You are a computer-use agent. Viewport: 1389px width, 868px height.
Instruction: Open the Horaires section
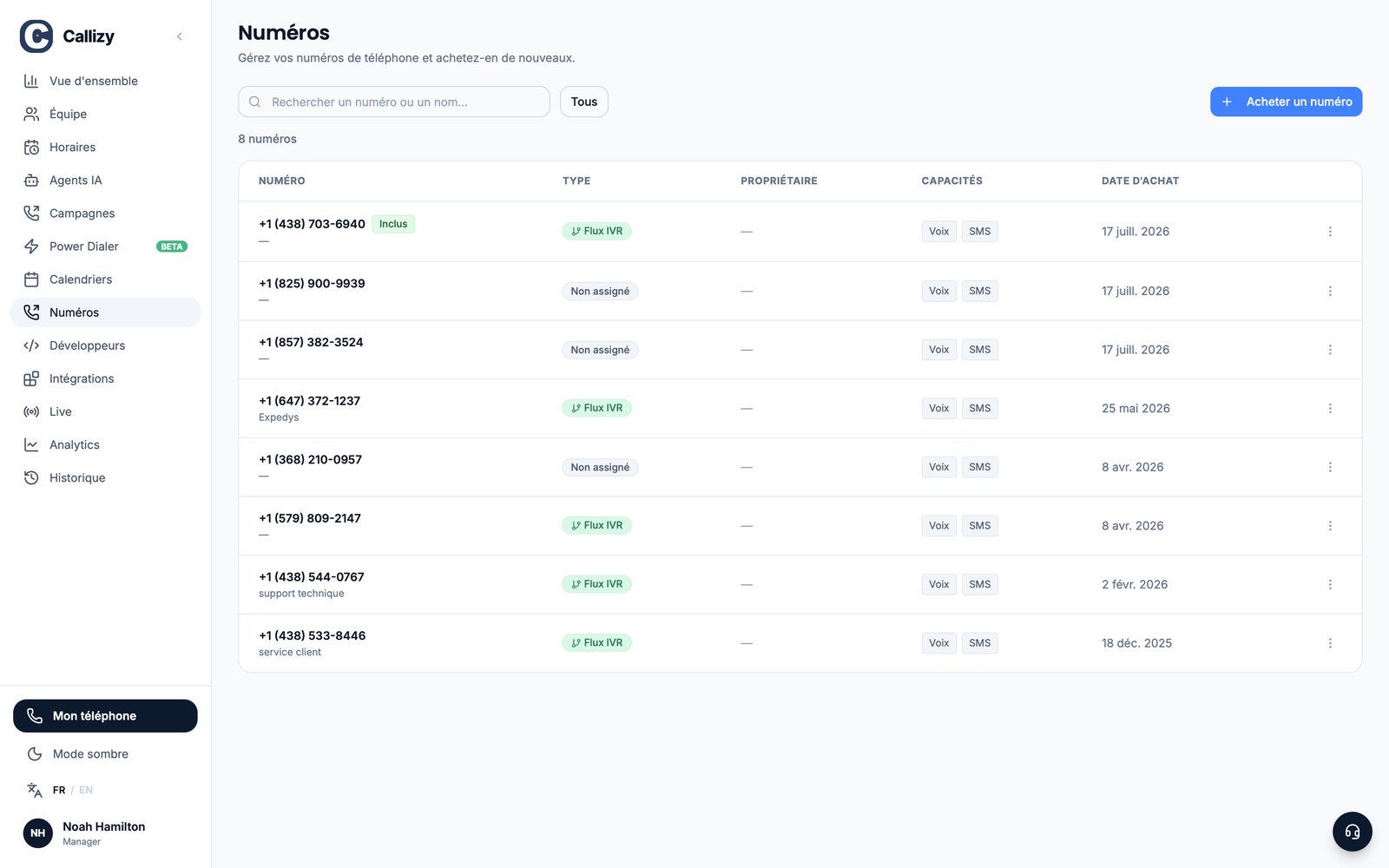point(105,147)
